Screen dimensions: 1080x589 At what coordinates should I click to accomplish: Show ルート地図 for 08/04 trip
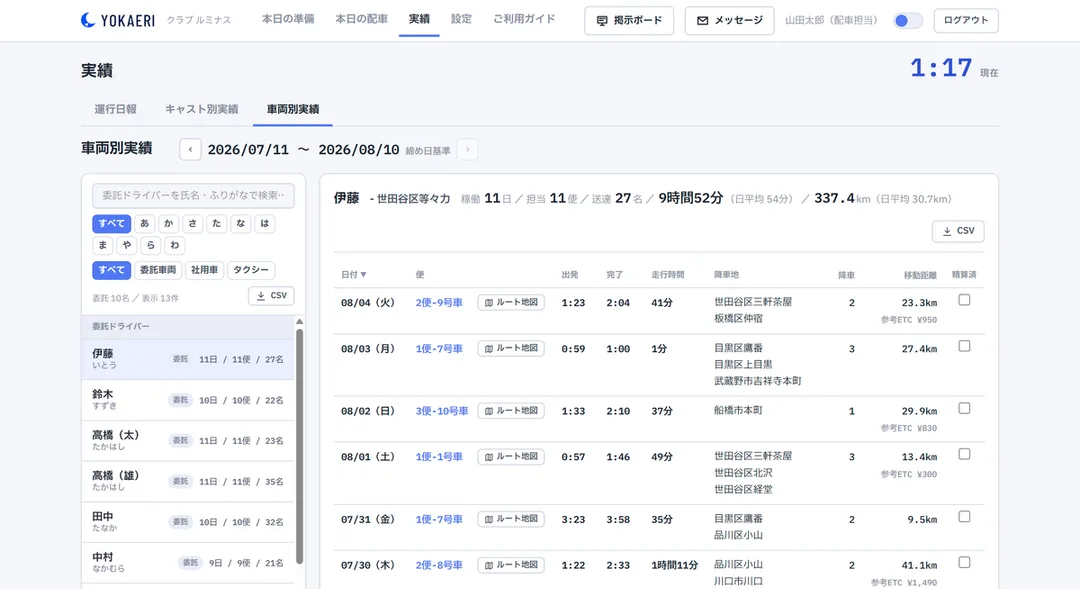[511, 302]
